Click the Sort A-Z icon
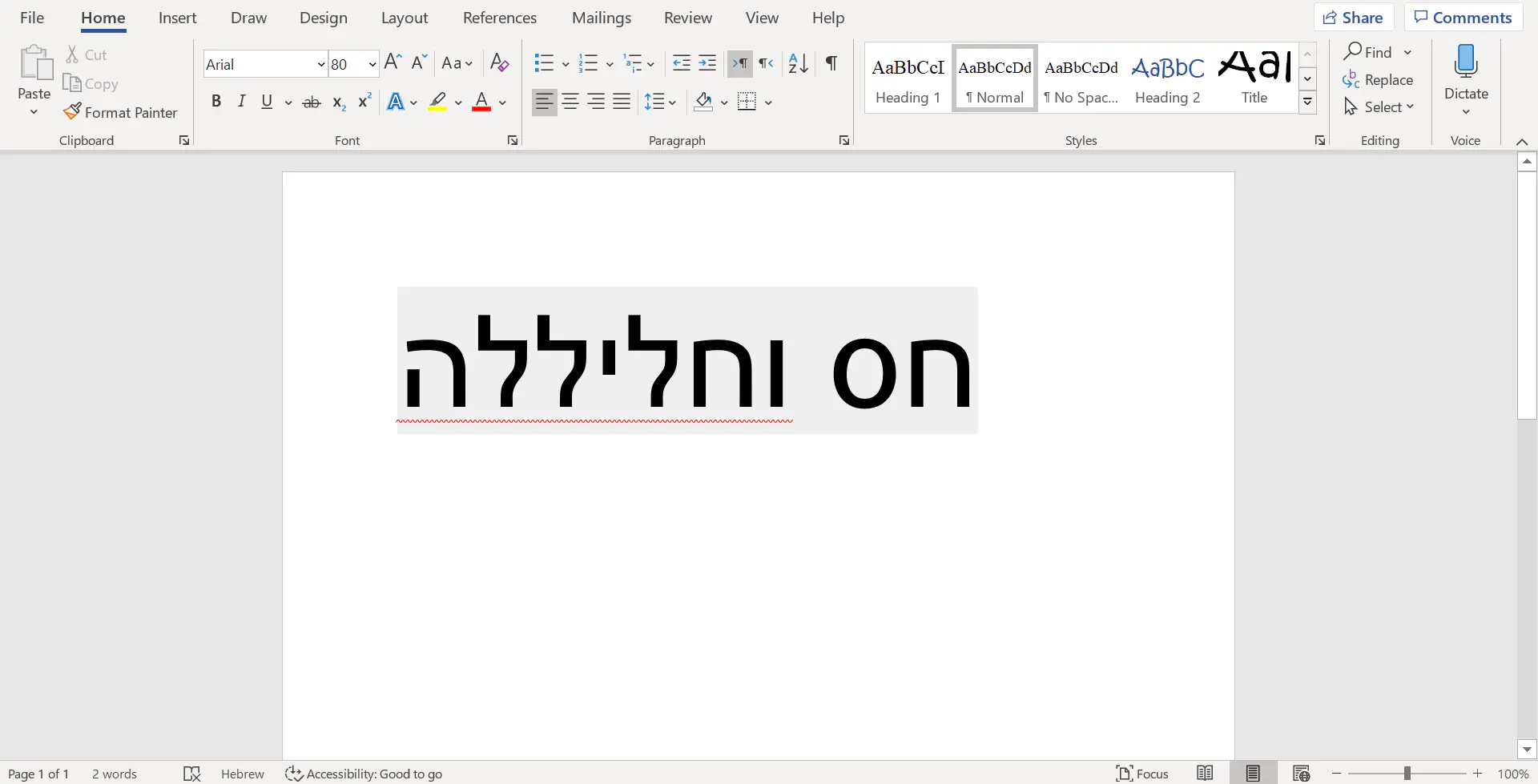The width and height of the screenshot is (1538, 784). click(x=798, y=63)
